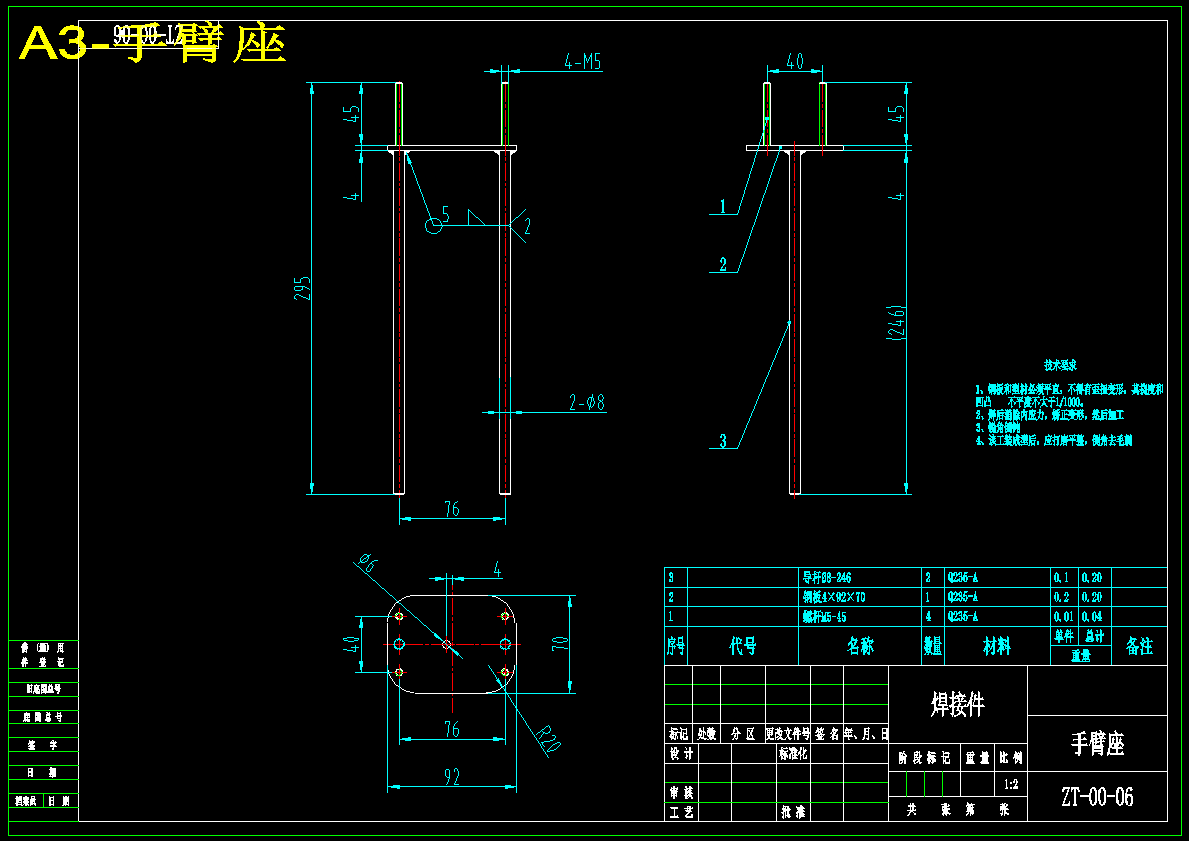Select the 技术要求 heading
This screenshot has height=841, width=1189.
point(1060,366)
